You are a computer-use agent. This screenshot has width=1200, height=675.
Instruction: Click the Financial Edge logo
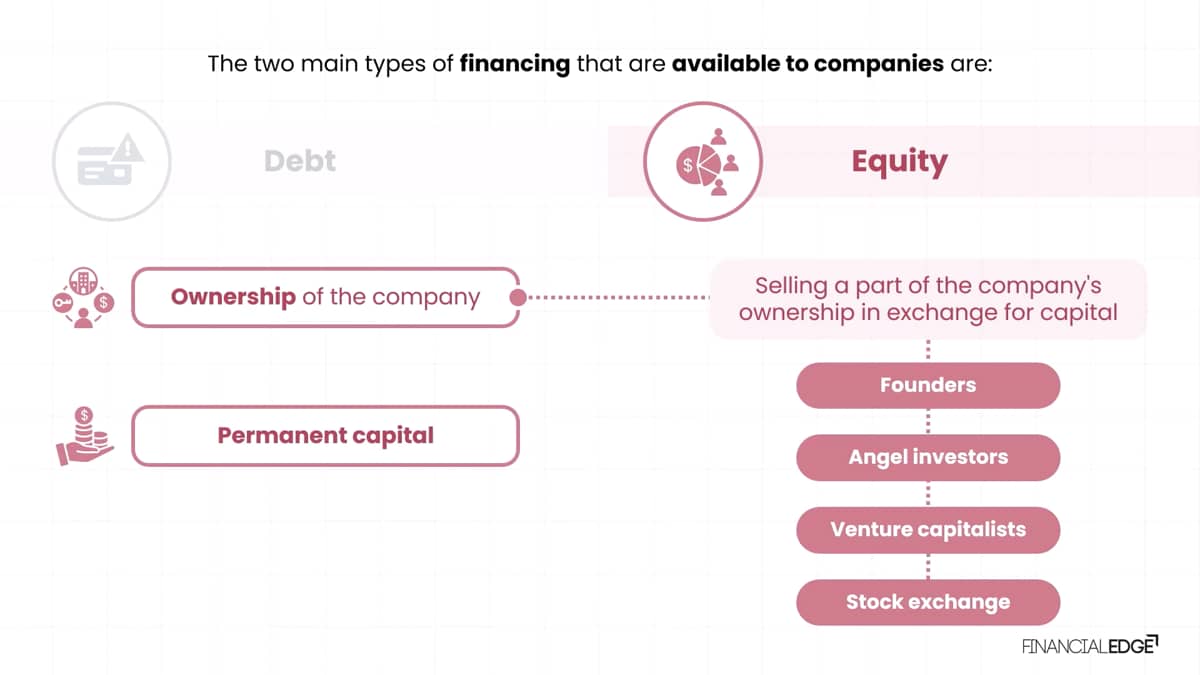(1089, 645)
